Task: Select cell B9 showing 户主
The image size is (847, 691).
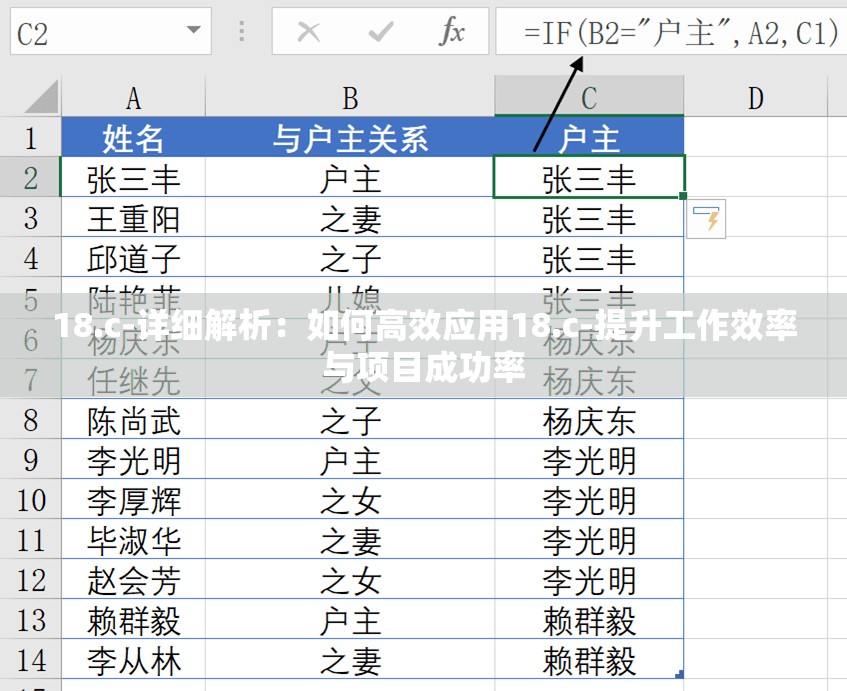Action: [349, 460]
